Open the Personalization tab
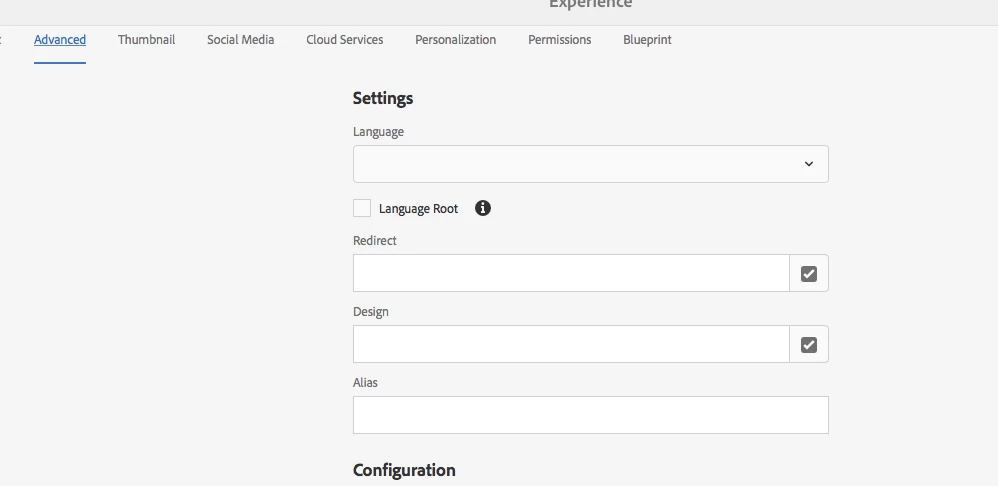This screenshot has width=998, height=486. [455, 40]
